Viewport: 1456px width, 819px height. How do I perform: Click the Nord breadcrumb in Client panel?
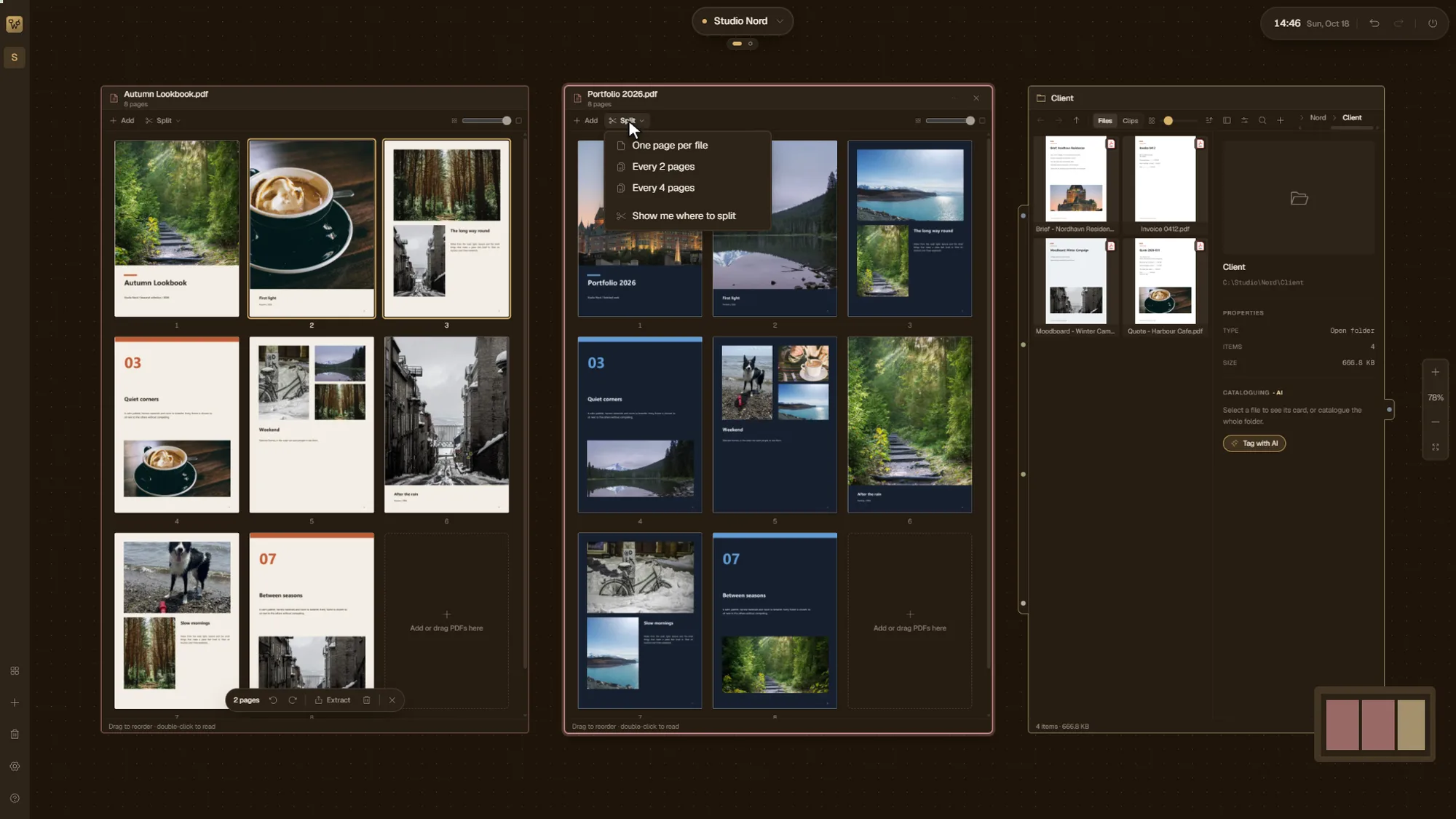point(1318,118)
